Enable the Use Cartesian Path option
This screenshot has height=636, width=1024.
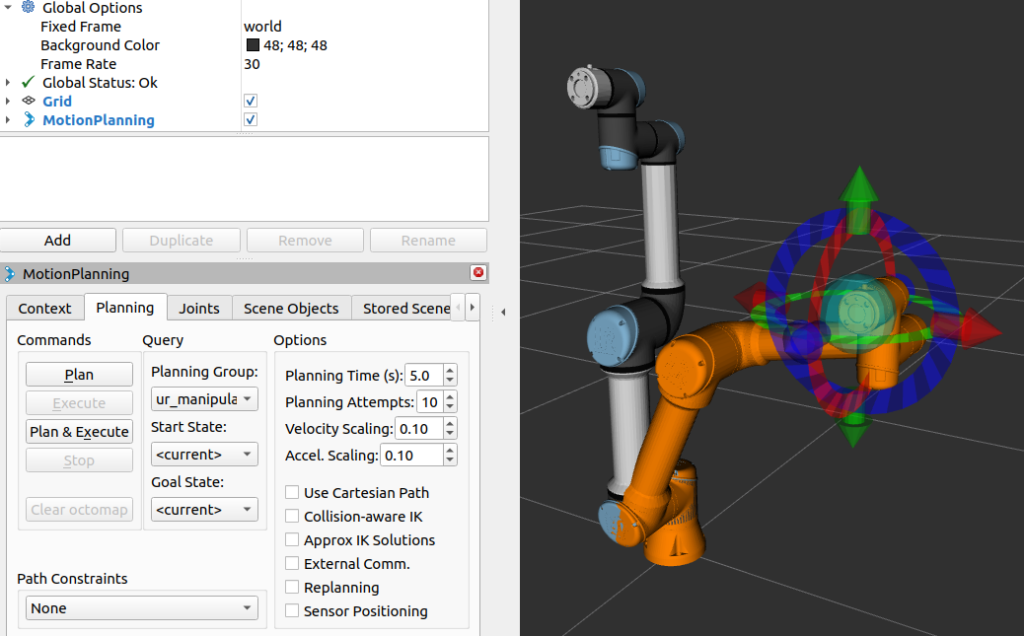pos(292,493)
